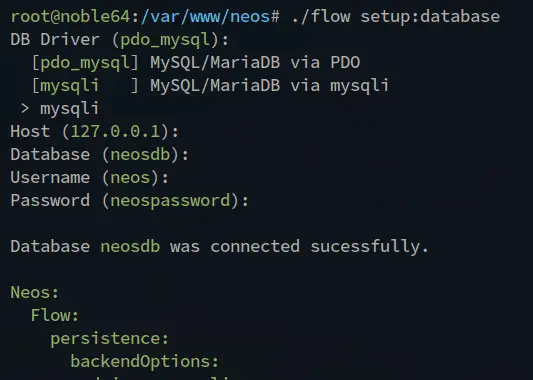Click the Password (neospassword) prompt
This screenshot has height=380, width=533.
click(130, 201)
